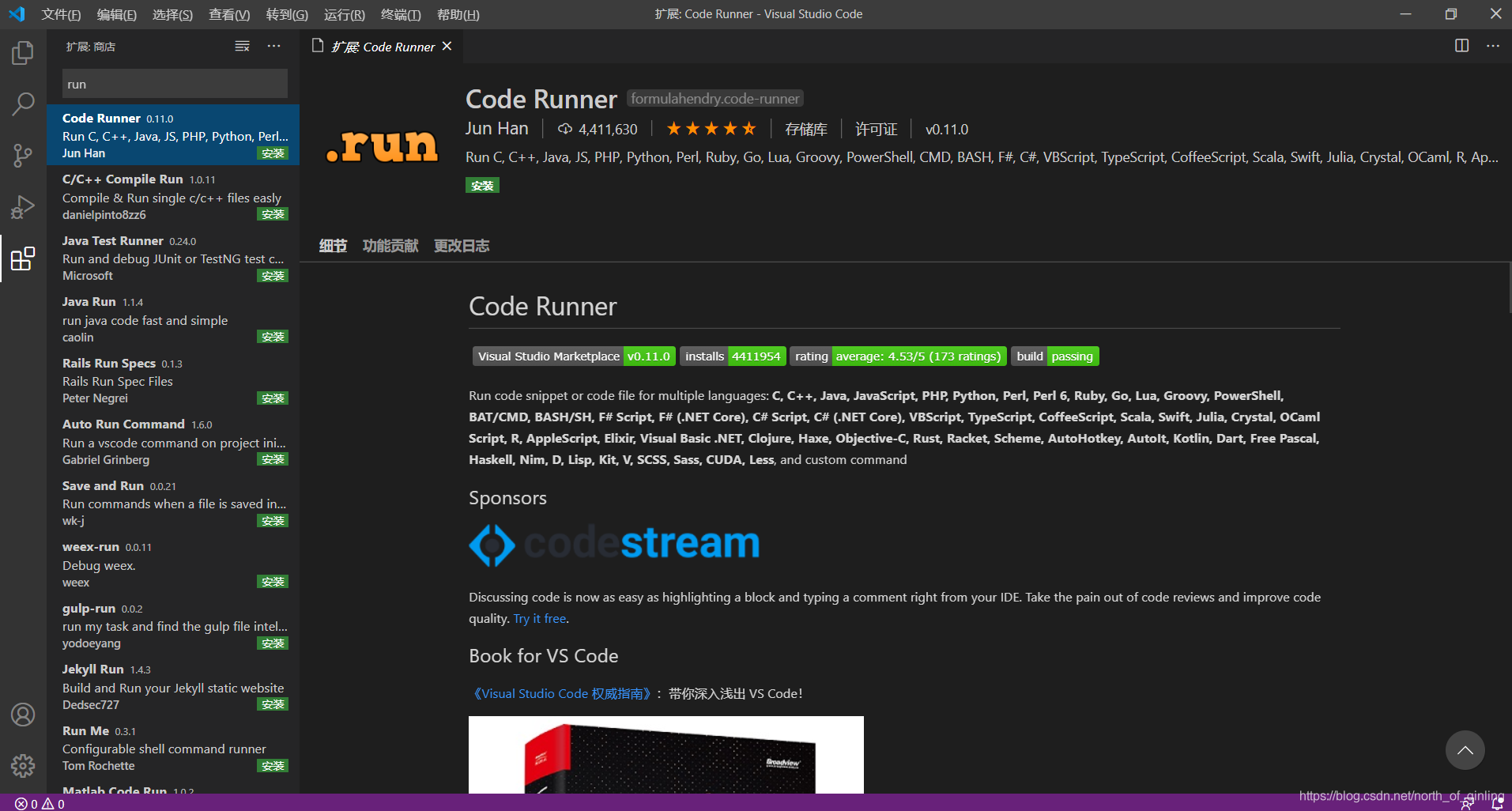Install Run Me extension
1512x811 pixels.
pos(273,766)
